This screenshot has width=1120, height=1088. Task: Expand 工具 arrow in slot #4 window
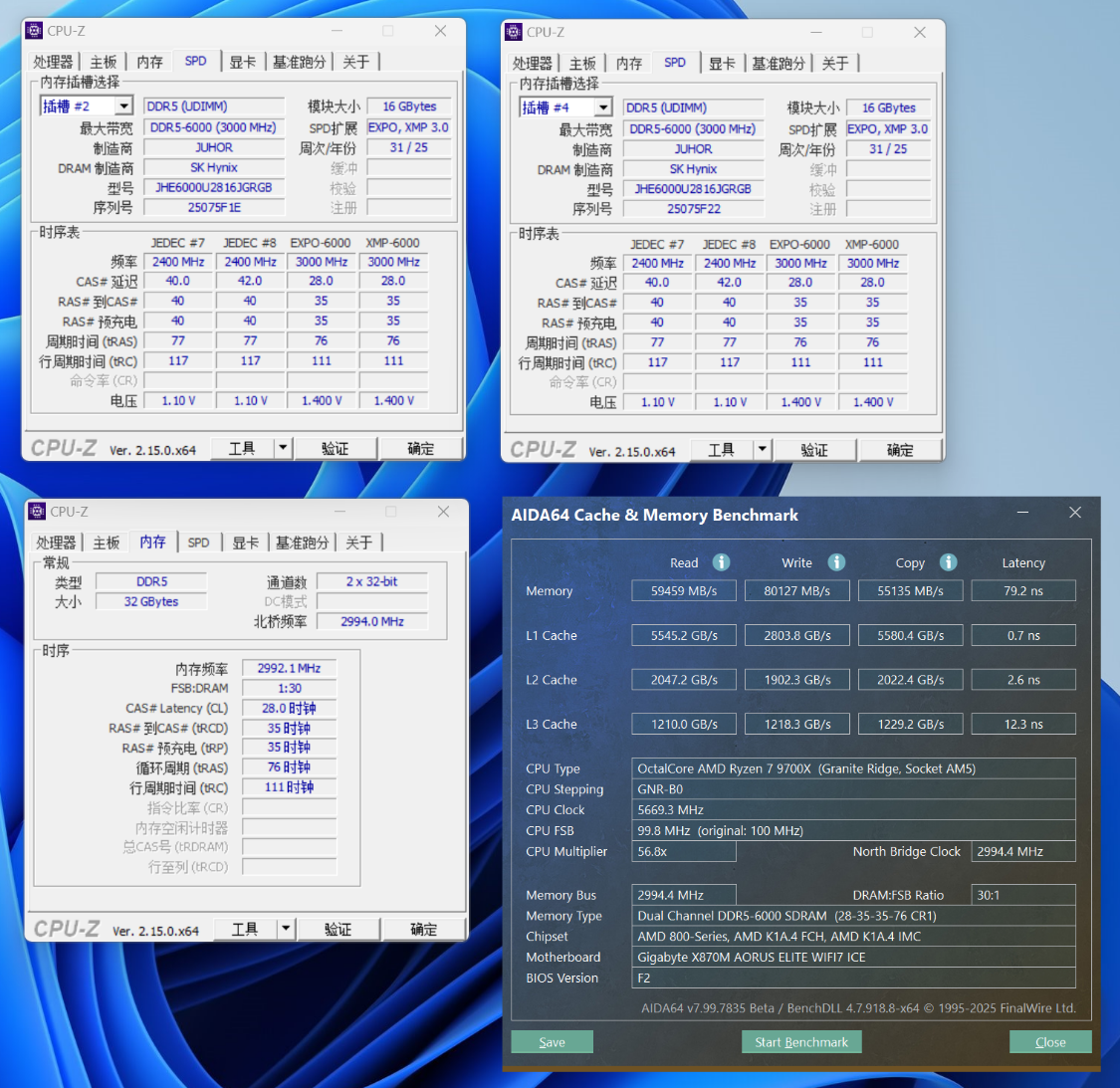(x=763, y=449)
